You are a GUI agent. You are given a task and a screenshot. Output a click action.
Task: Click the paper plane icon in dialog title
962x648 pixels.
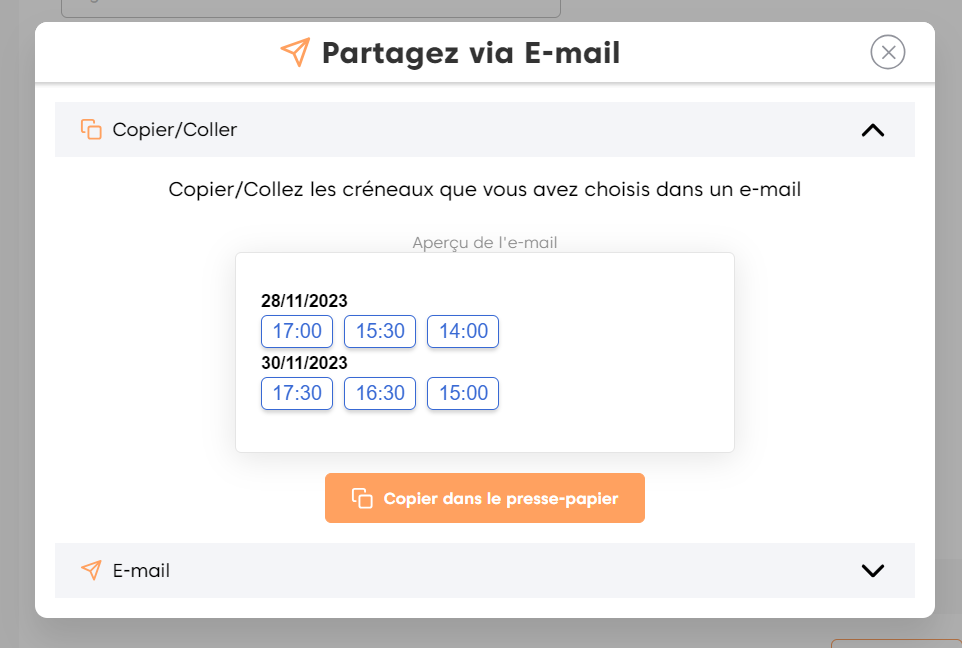coord(295,53)
